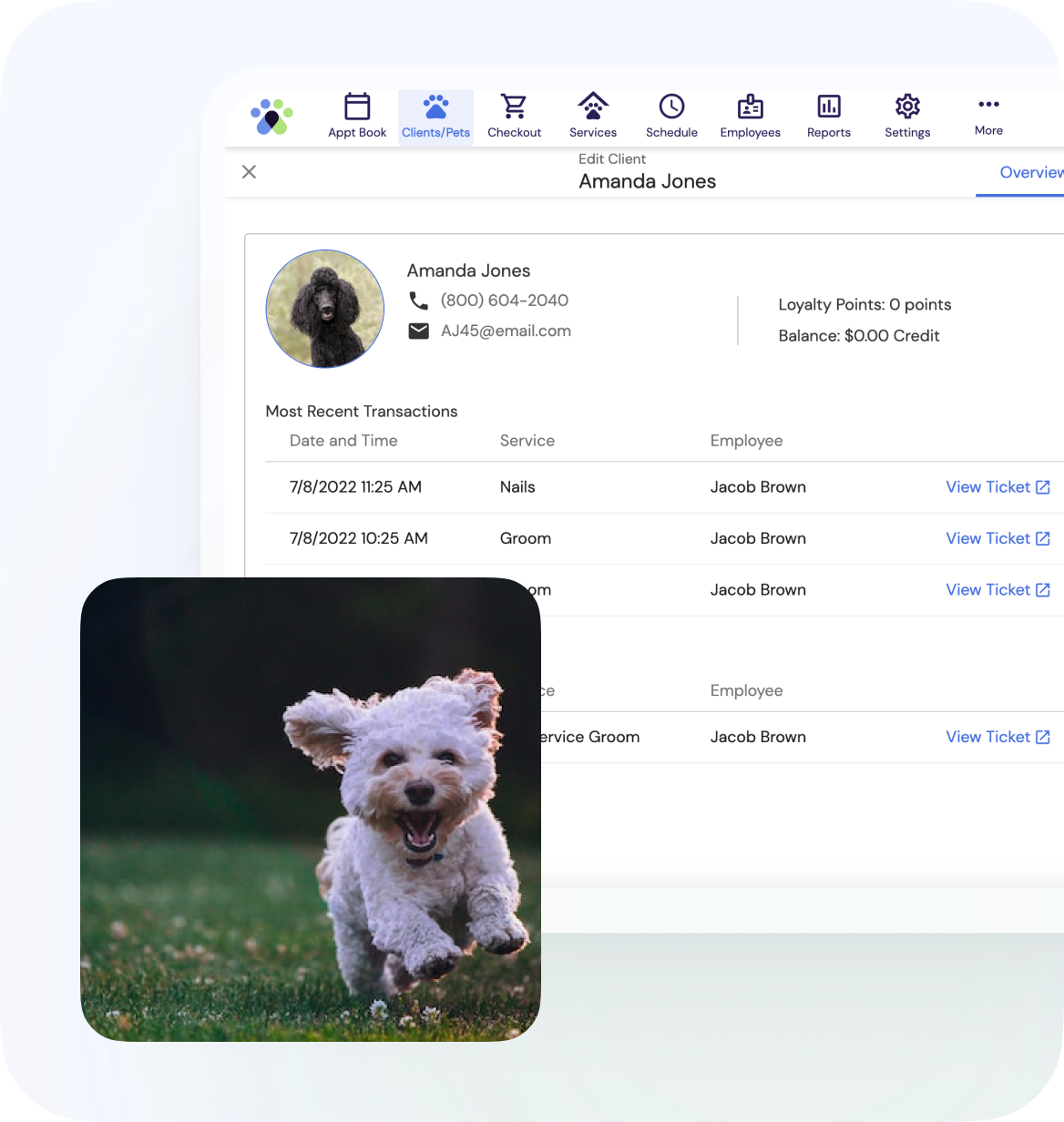Open the 7/8/2022 10:25 AM Groom ticket
This screenshot has height=1122, width=1064.
[x=987, y=538]
